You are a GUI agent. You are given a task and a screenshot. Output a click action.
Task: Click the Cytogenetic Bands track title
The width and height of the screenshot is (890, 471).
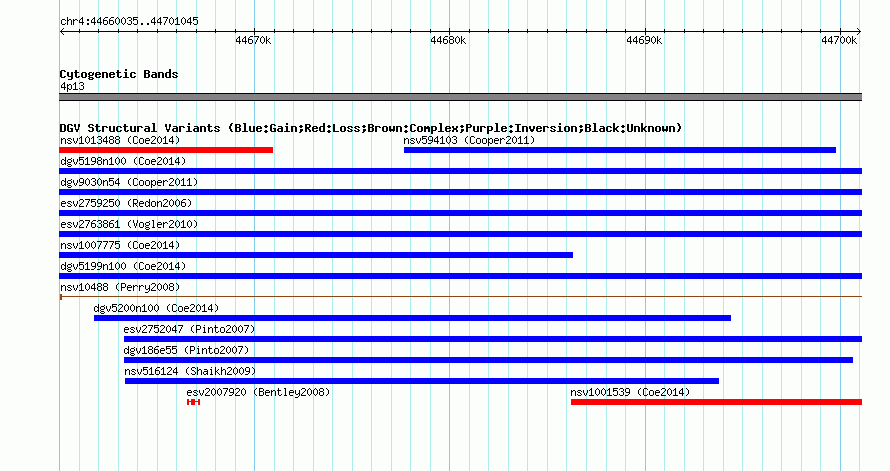click(119, 74)
